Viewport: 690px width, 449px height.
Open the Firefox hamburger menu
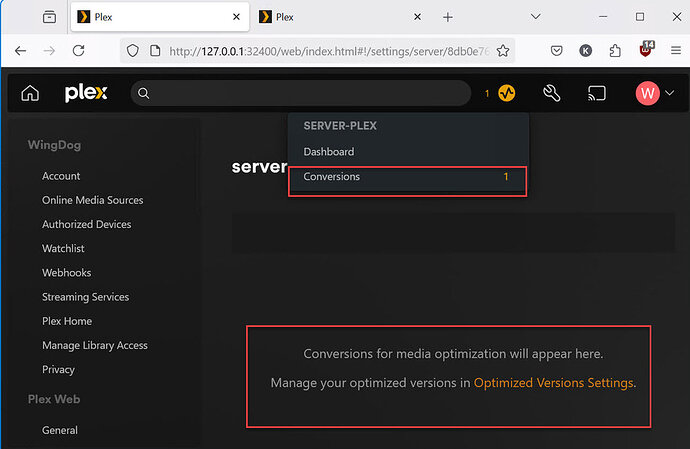tap(676, 51)
